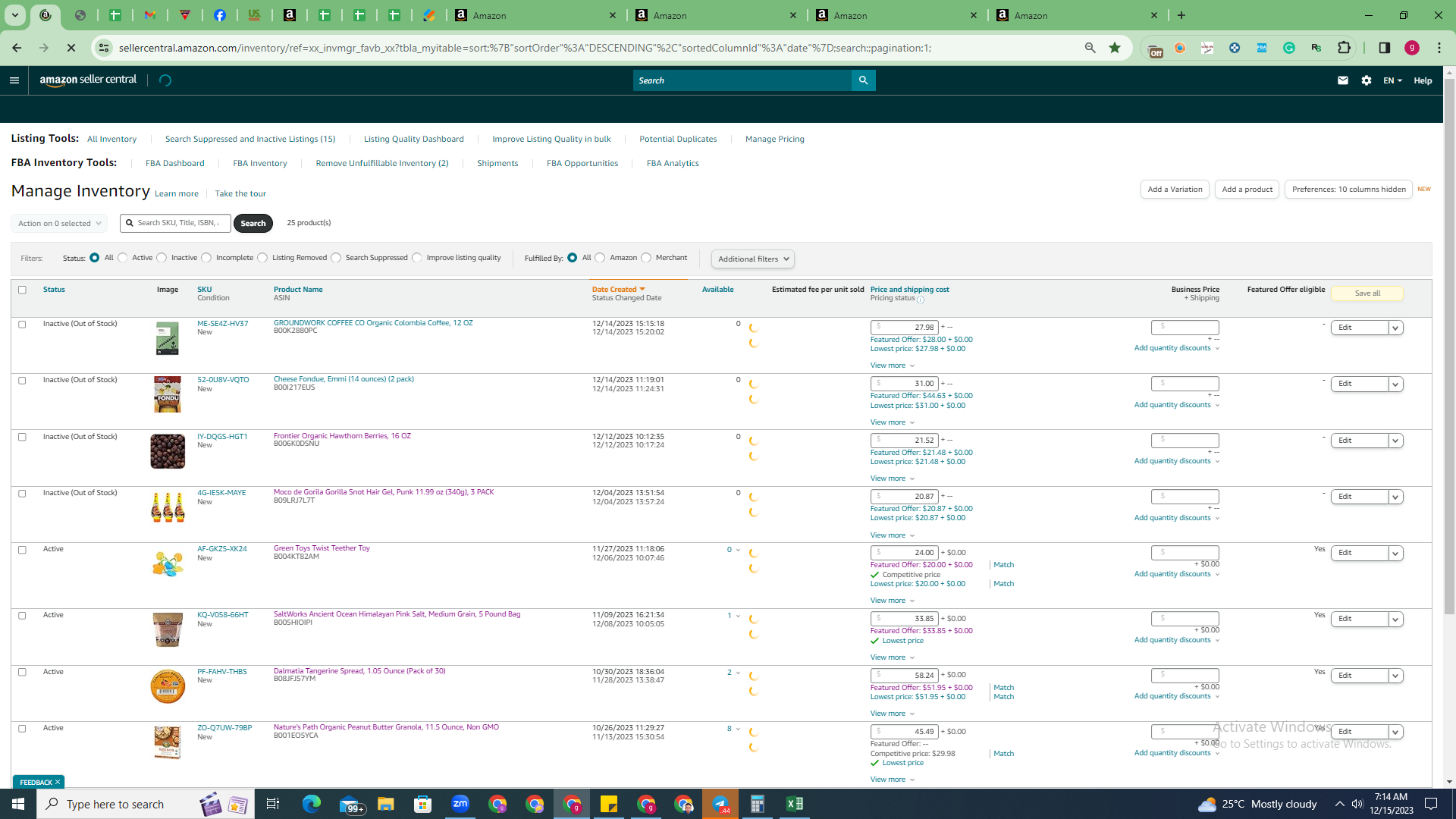Open Listing Quality Dashboard
The image size is (1456, 819).
pyautogui.click(x=414, y=139)
